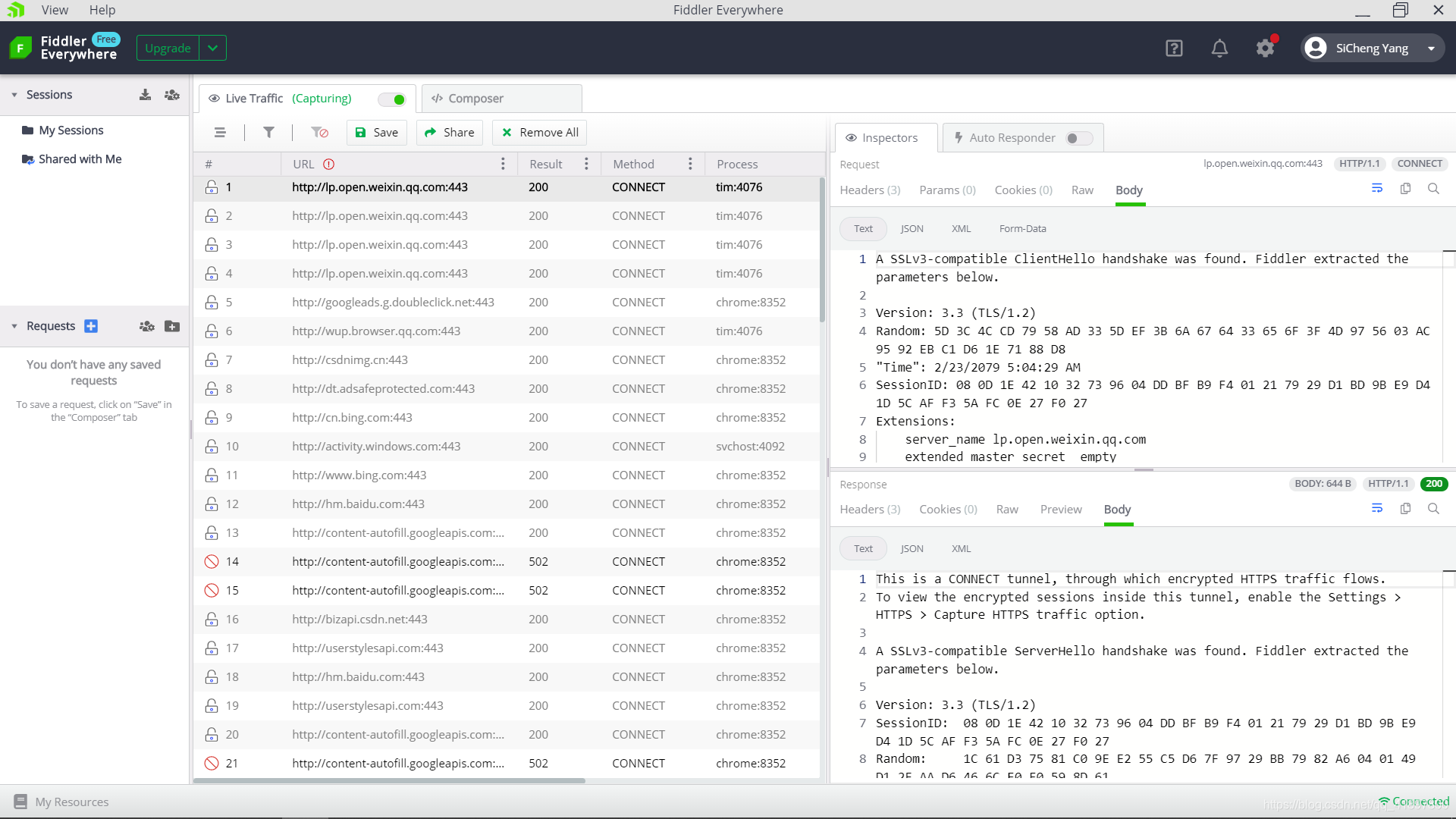Click the Remove All button

click(x=540, y=132)
